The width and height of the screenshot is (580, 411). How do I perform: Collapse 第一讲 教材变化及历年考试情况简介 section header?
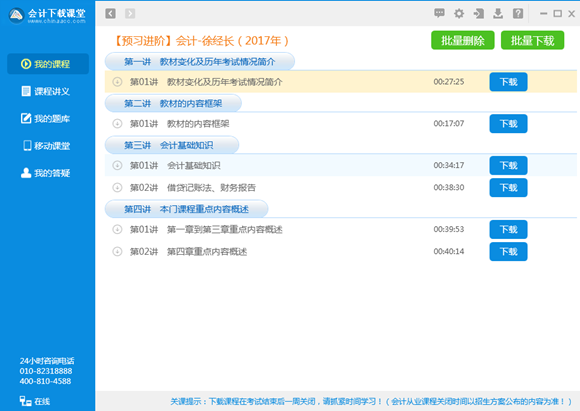pos(200,61)
